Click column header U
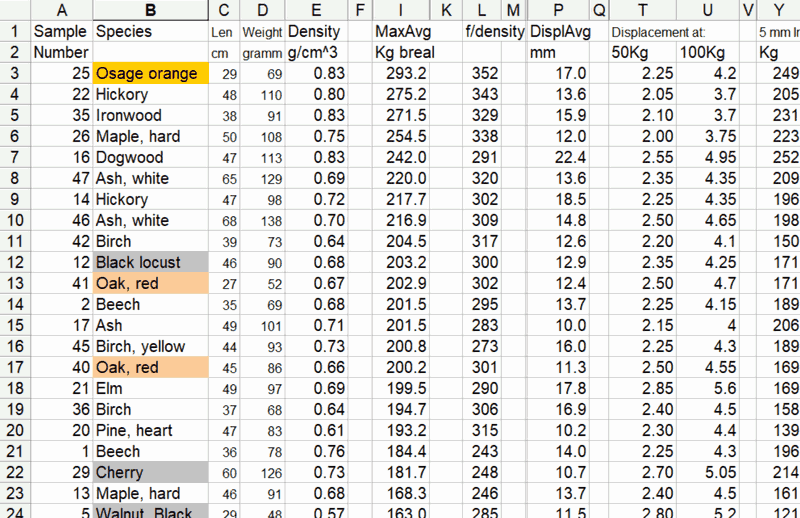 pyautogui.click(x=708, y=10)
